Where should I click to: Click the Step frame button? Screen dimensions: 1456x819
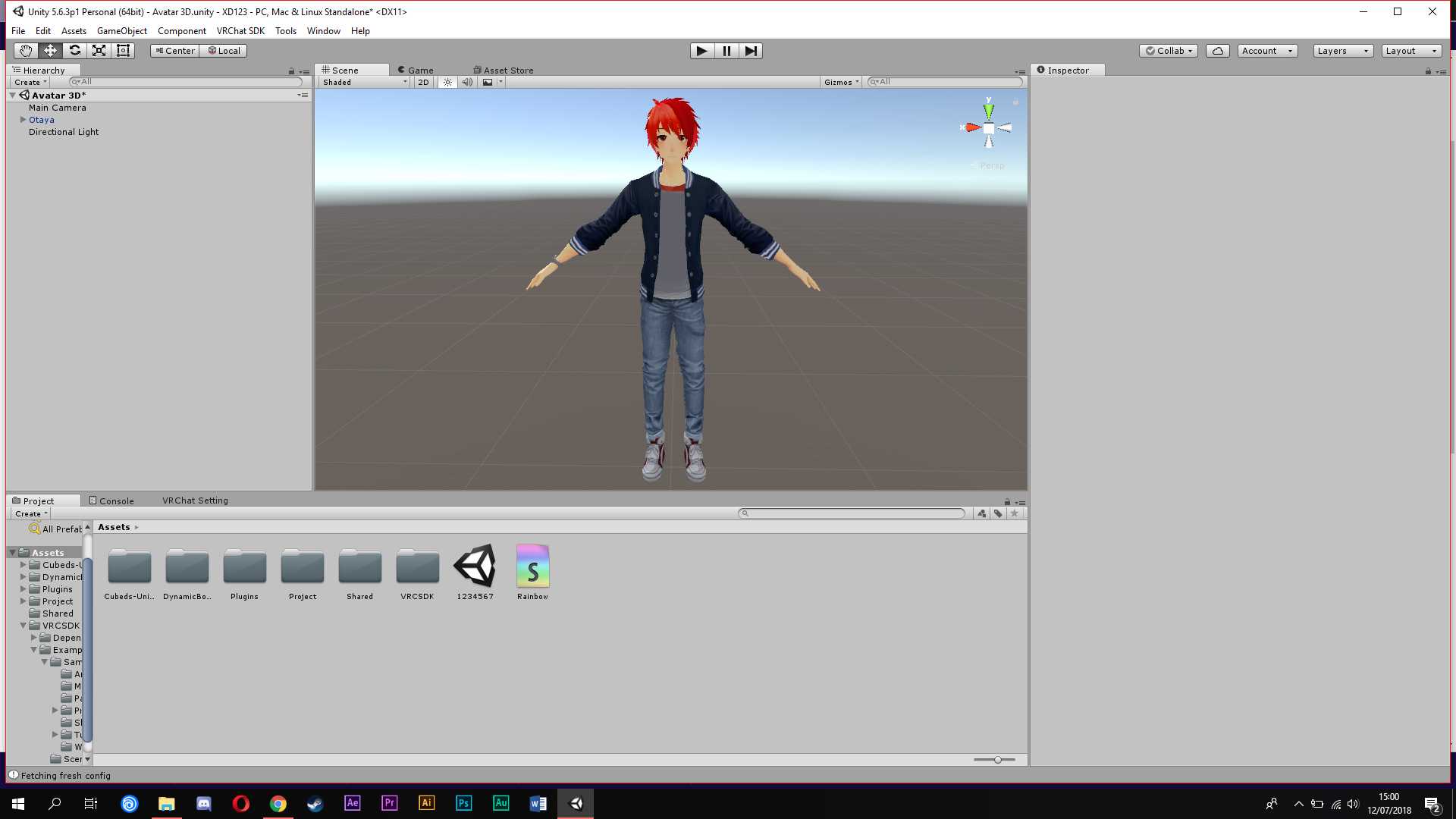(x=750, y=51)
